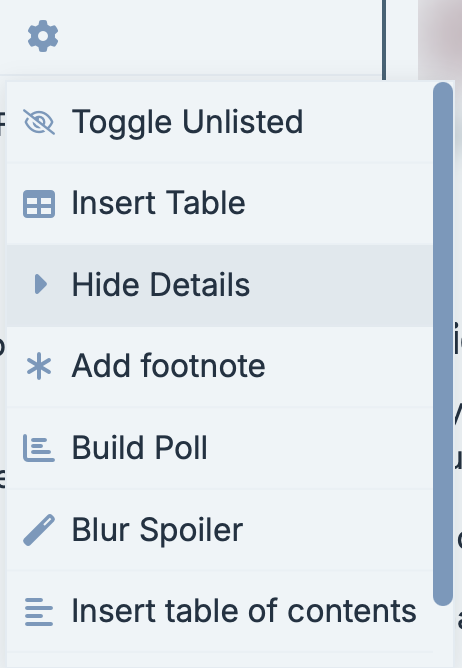Choose the Blur Spoiler text label

point(157,530)
